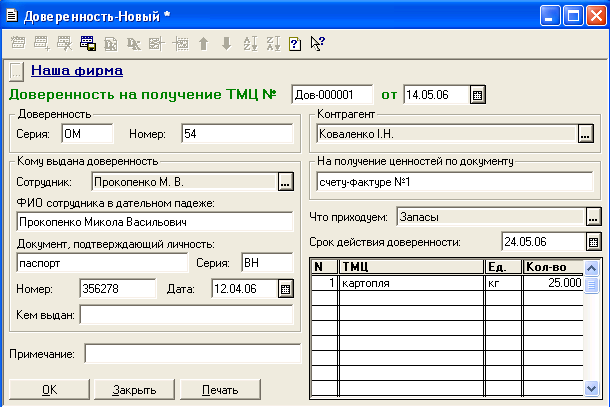Open calendar for document date 14.05.06

[478, 95]
